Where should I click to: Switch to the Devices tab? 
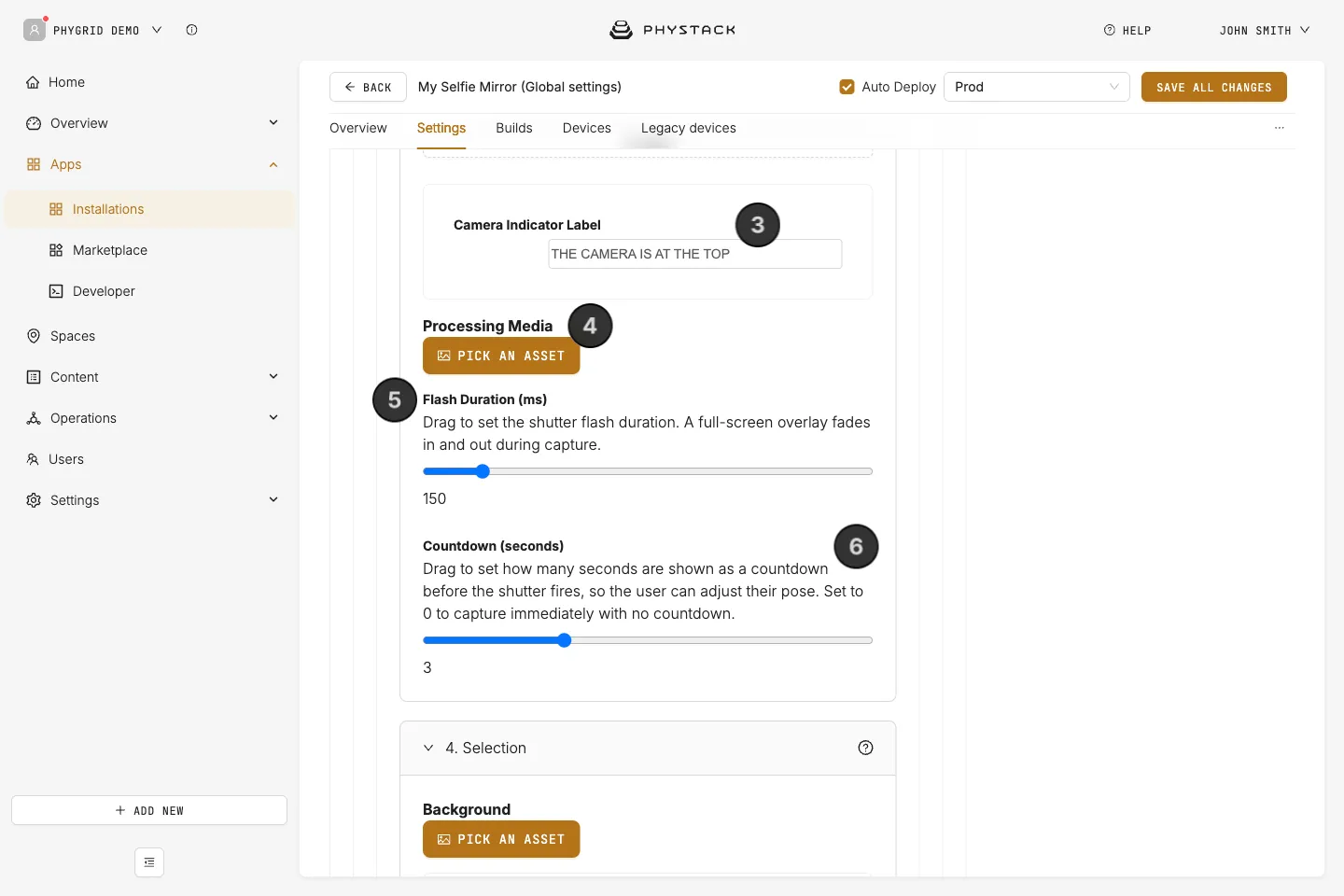pos(587,128)
